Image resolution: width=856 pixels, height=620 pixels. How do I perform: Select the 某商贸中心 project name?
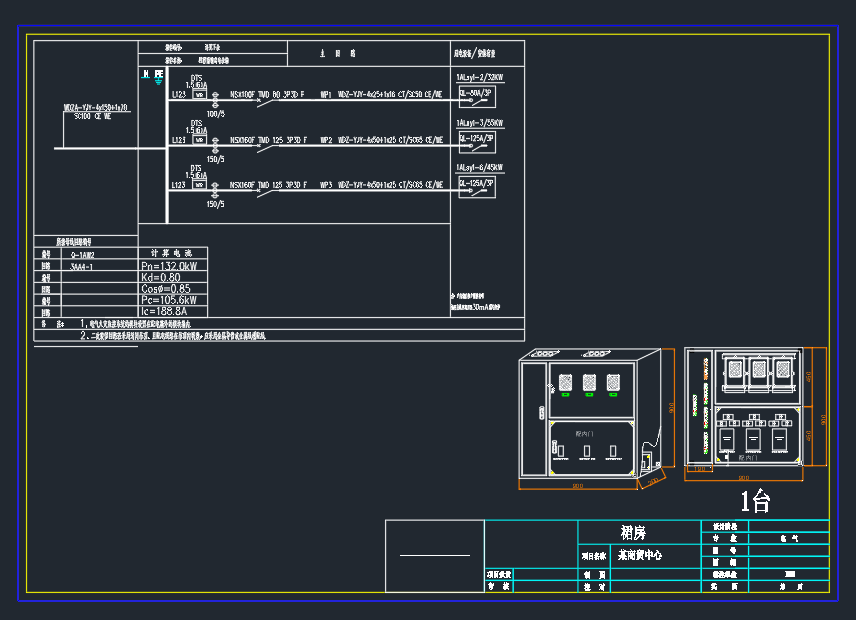(x=640, y=555)
